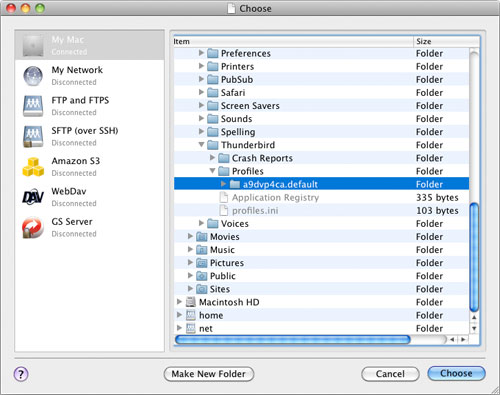
Task: Expand the Crash Reports disclosure triangle
Action: point(212,157)
